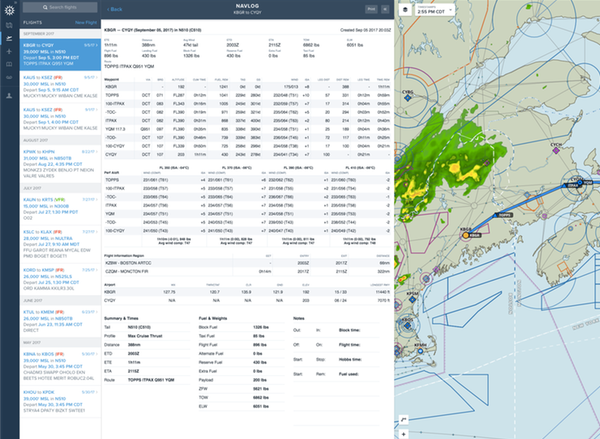Open the link-shaped sidebar icon
This screenshot has width=600, height=439.
[x=10, y=77]
